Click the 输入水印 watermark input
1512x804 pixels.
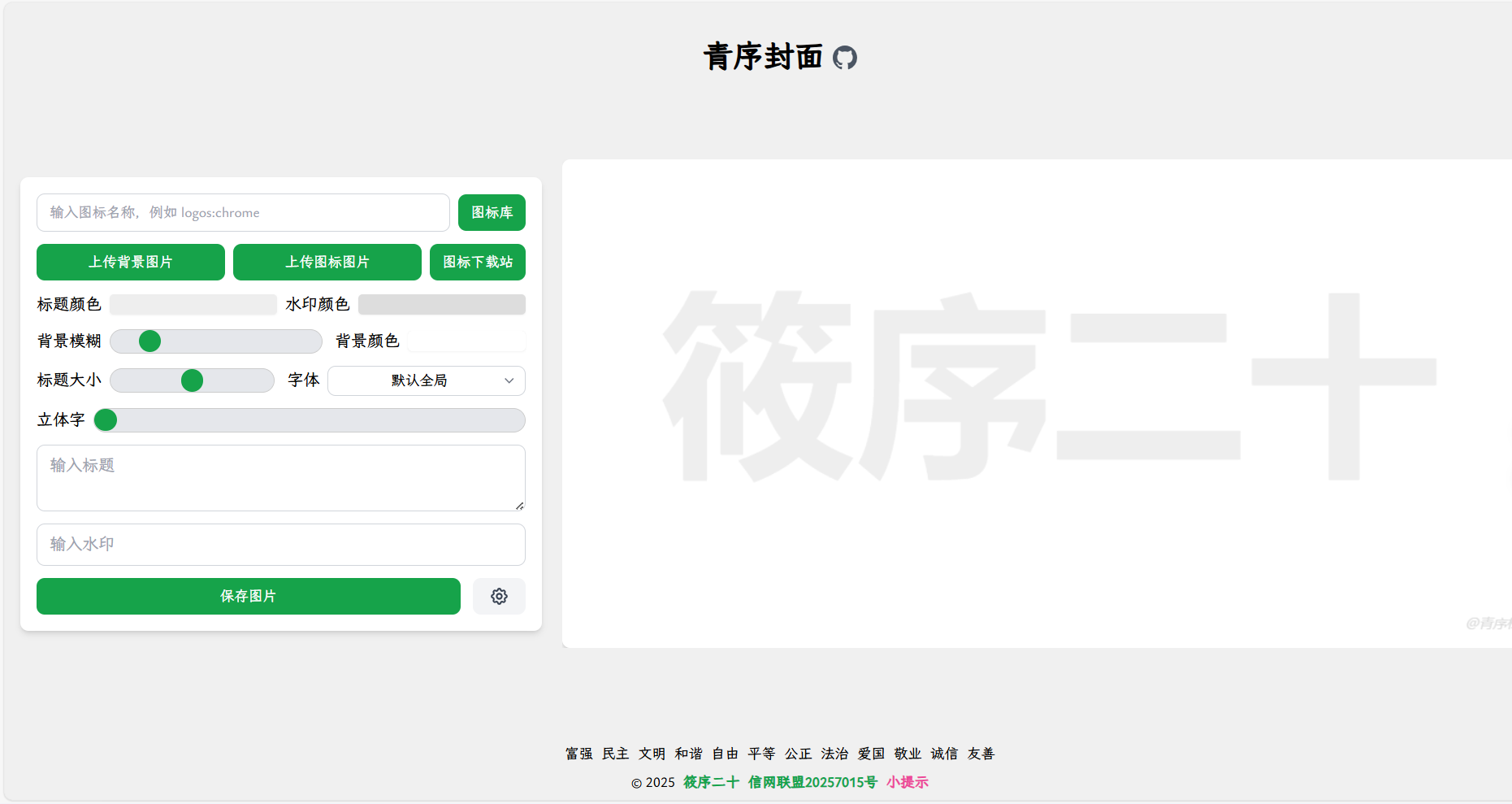pyautogui.click(x=280, y=545)
